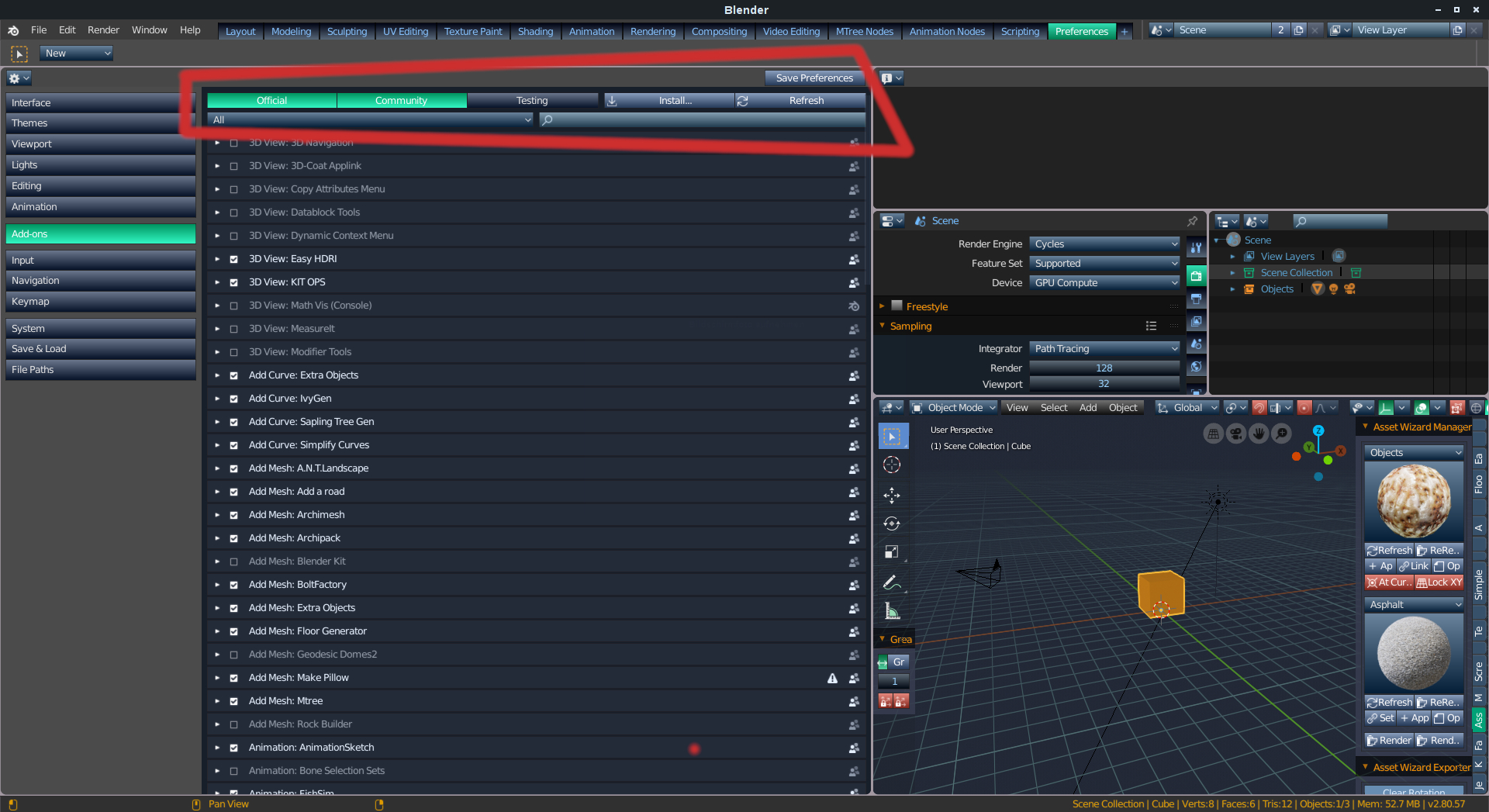This screenshot has height=812, width=1489.
Task: Open the Render menu
Action: tap(103, 30)
